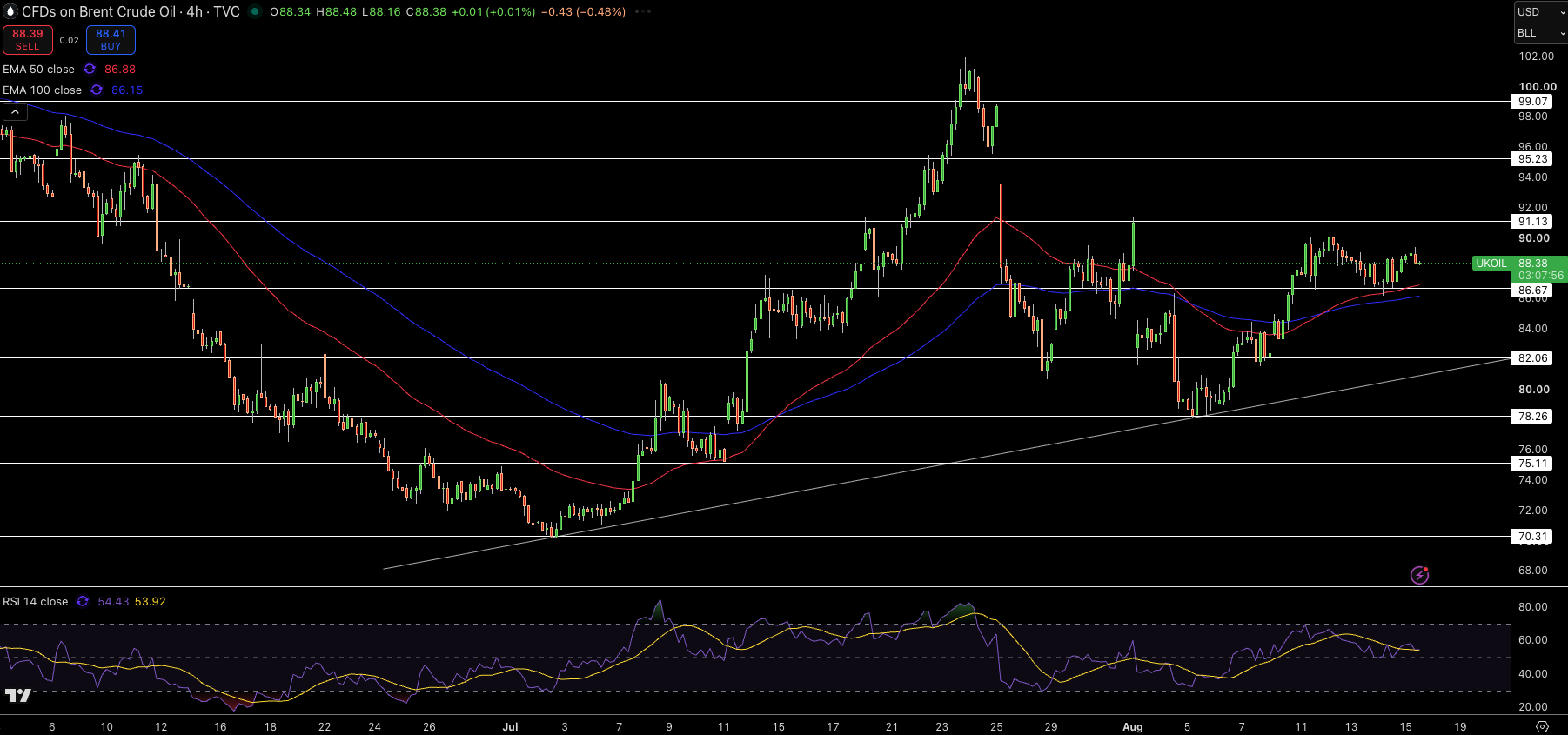Viewport: 1568px width, 735px height.
Task: Open the USD currency dropdown
Action: tap(1540, 11)
